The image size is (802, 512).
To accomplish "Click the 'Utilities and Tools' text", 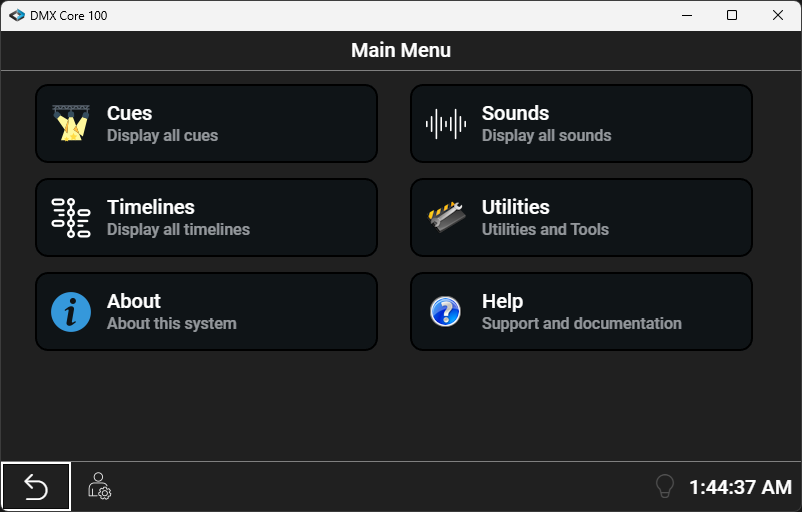I will 545,230.
